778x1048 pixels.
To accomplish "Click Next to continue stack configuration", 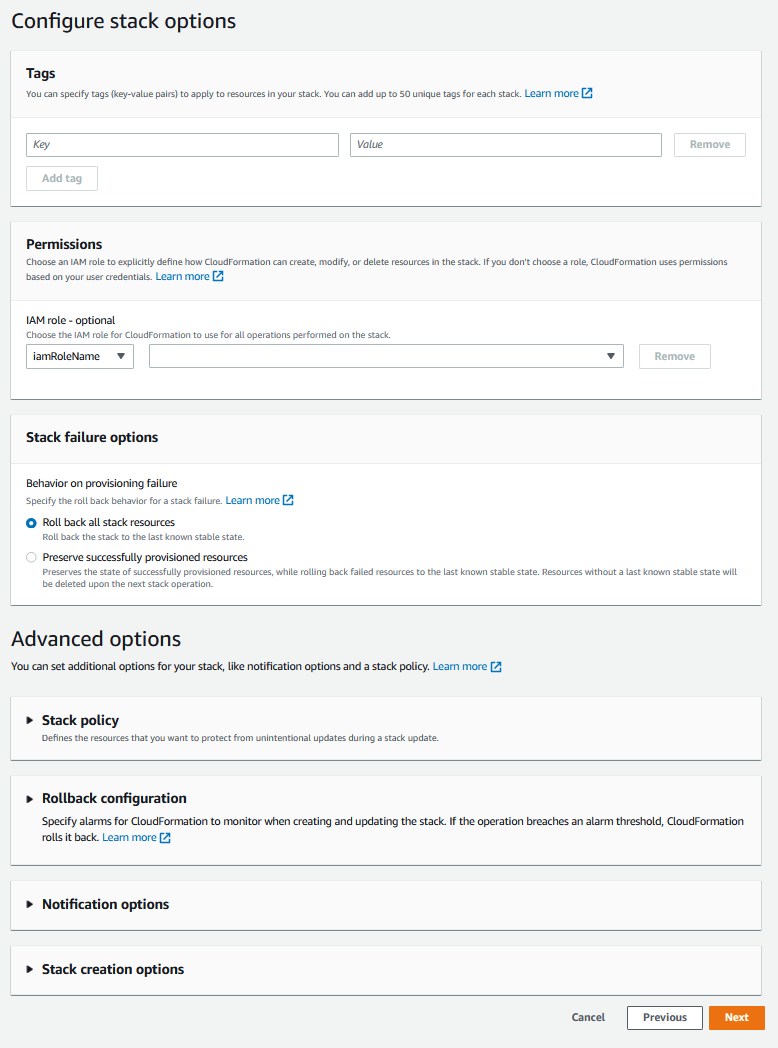I will 736,1017.
